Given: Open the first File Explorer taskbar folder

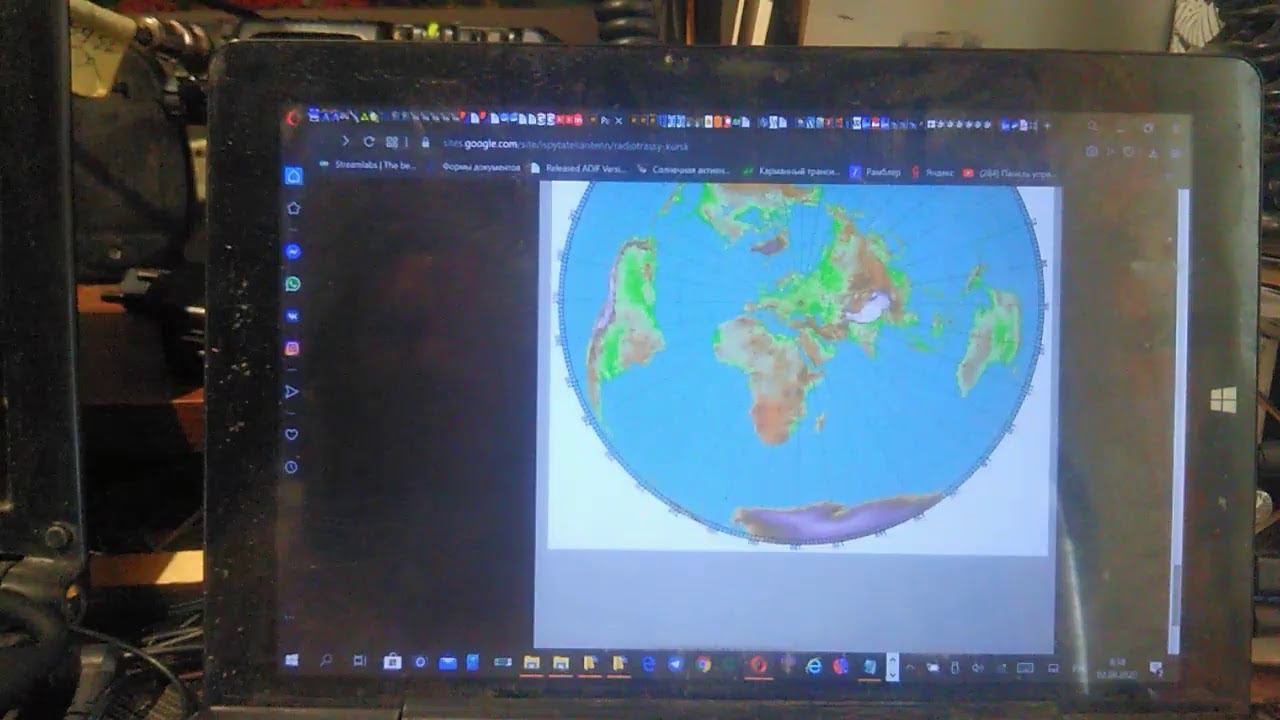Looking at the screenshot, I should [531, 663].
